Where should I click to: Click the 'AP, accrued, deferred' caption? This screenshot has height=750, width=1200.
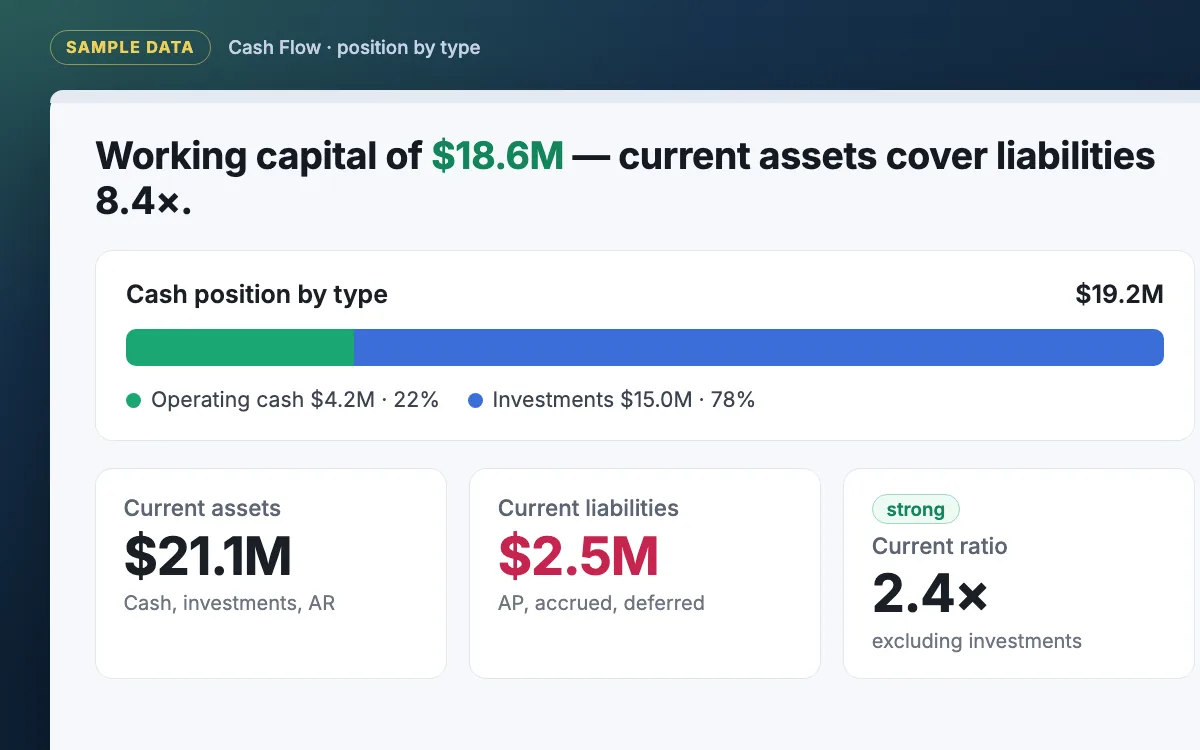tap(601, 603)
